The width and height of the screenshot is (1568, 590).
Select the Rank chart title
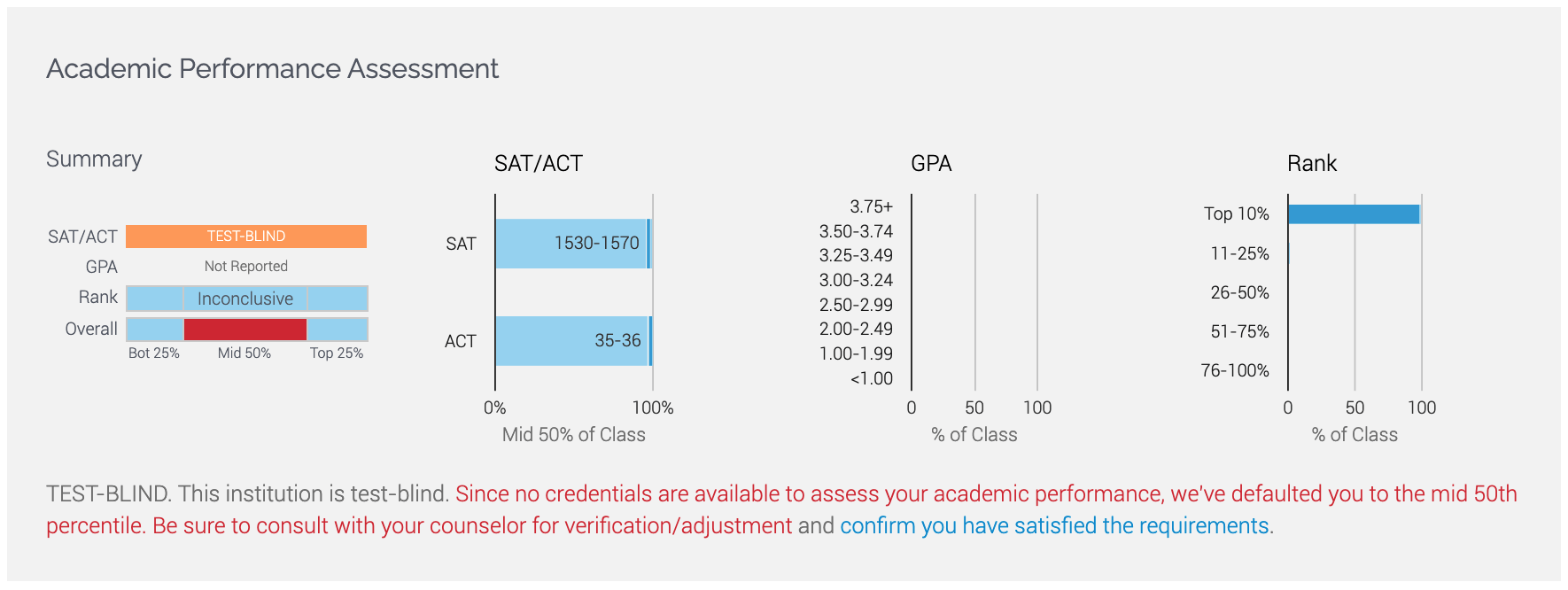[x=1312, y=164]
